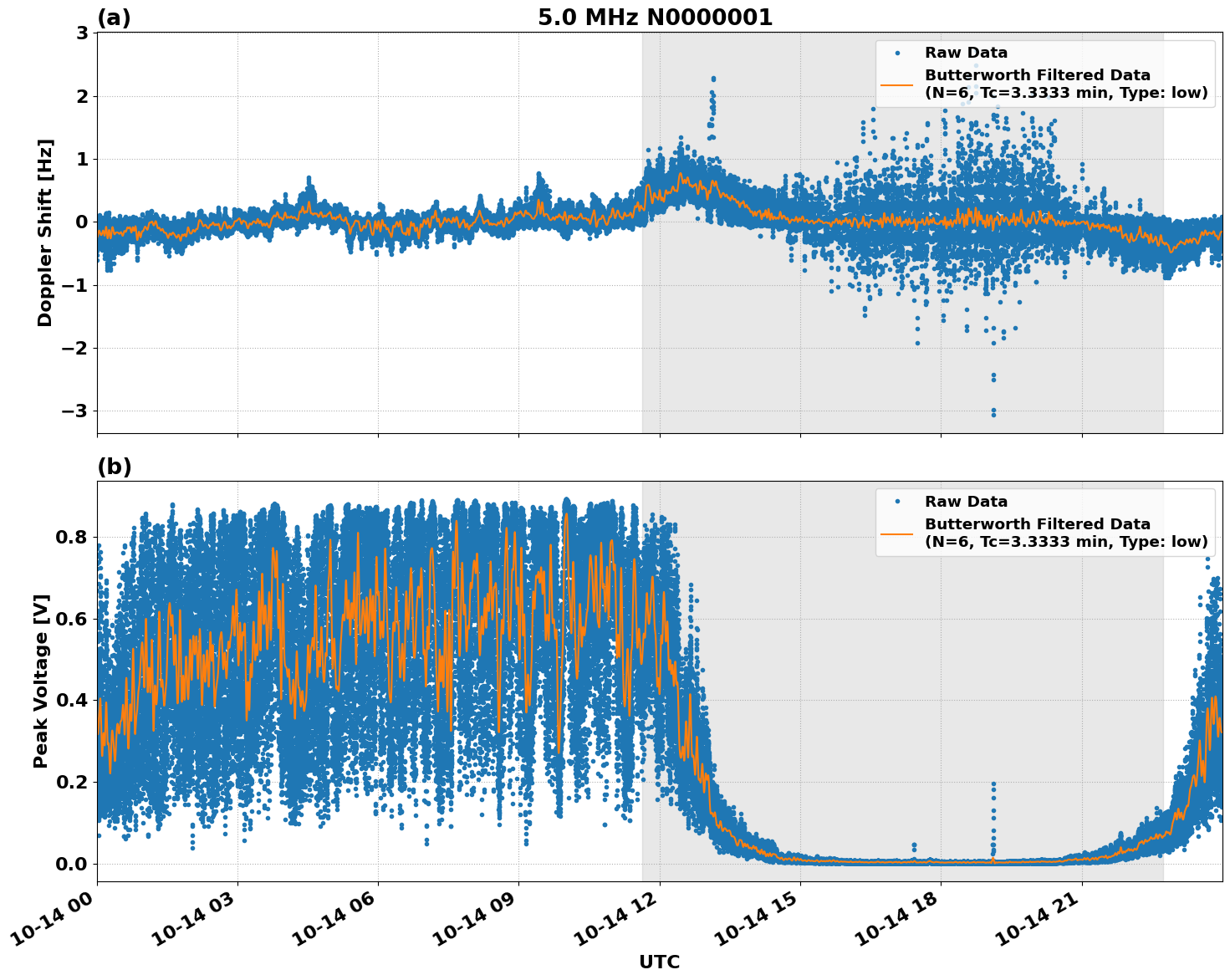Image resolution: width=1230 pixels, height=980 pixels.
Task: Click the blue Raw Data marker in top legend
Action: [897, 53]
